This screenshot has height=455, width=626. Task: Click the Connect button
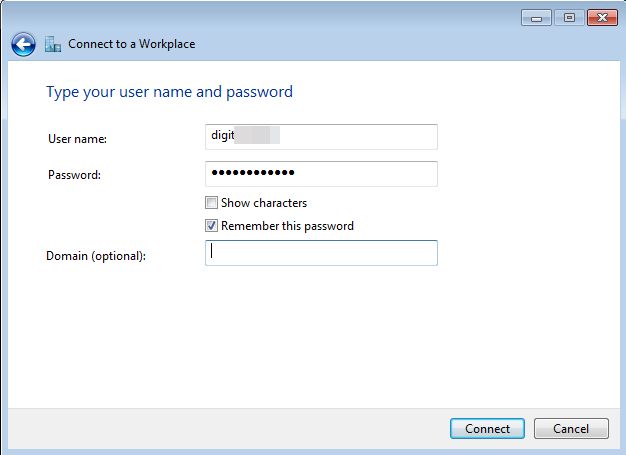coord(487,428)
